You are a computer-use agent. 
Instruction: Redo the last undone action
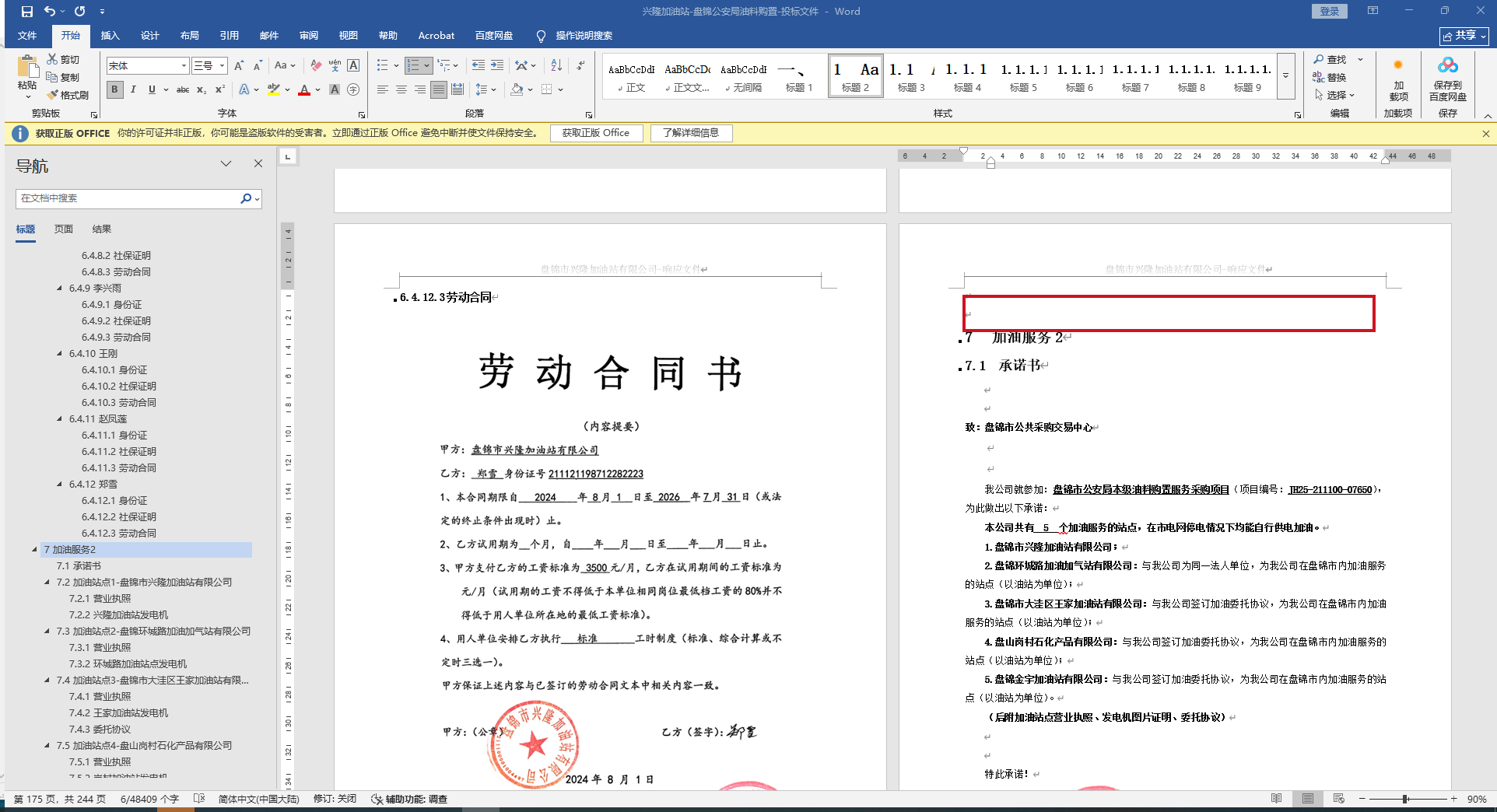(79, 12)
